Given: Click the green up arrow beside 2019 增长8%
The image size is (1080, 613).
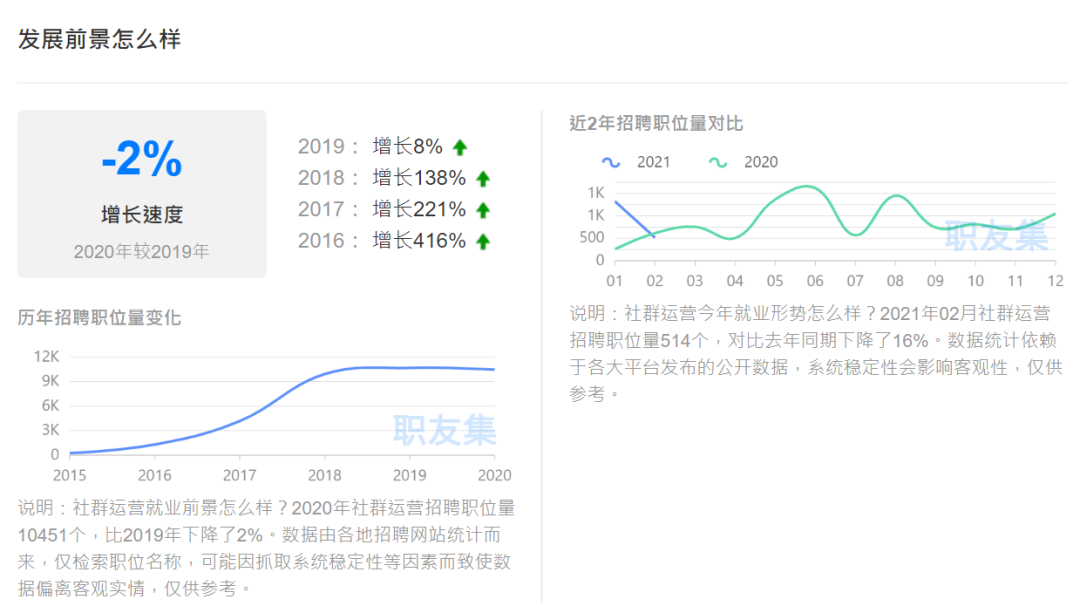Looking at the screenshot, I should click(x=460, y=147).
